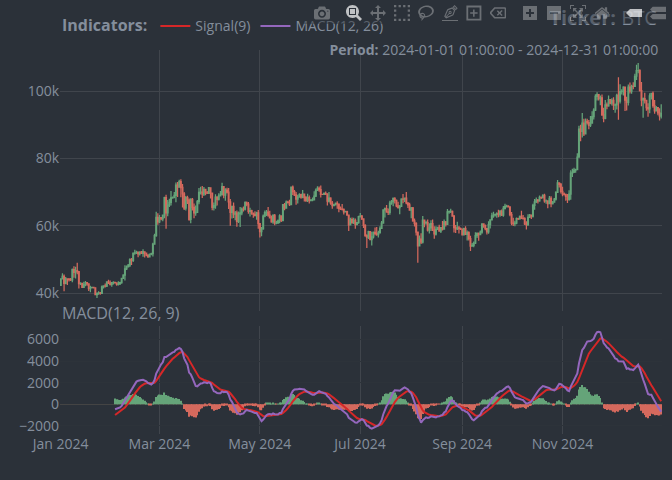Click the 'May 2024' date axis label
This screenshot has height=480, width=672.
[260, 444]
